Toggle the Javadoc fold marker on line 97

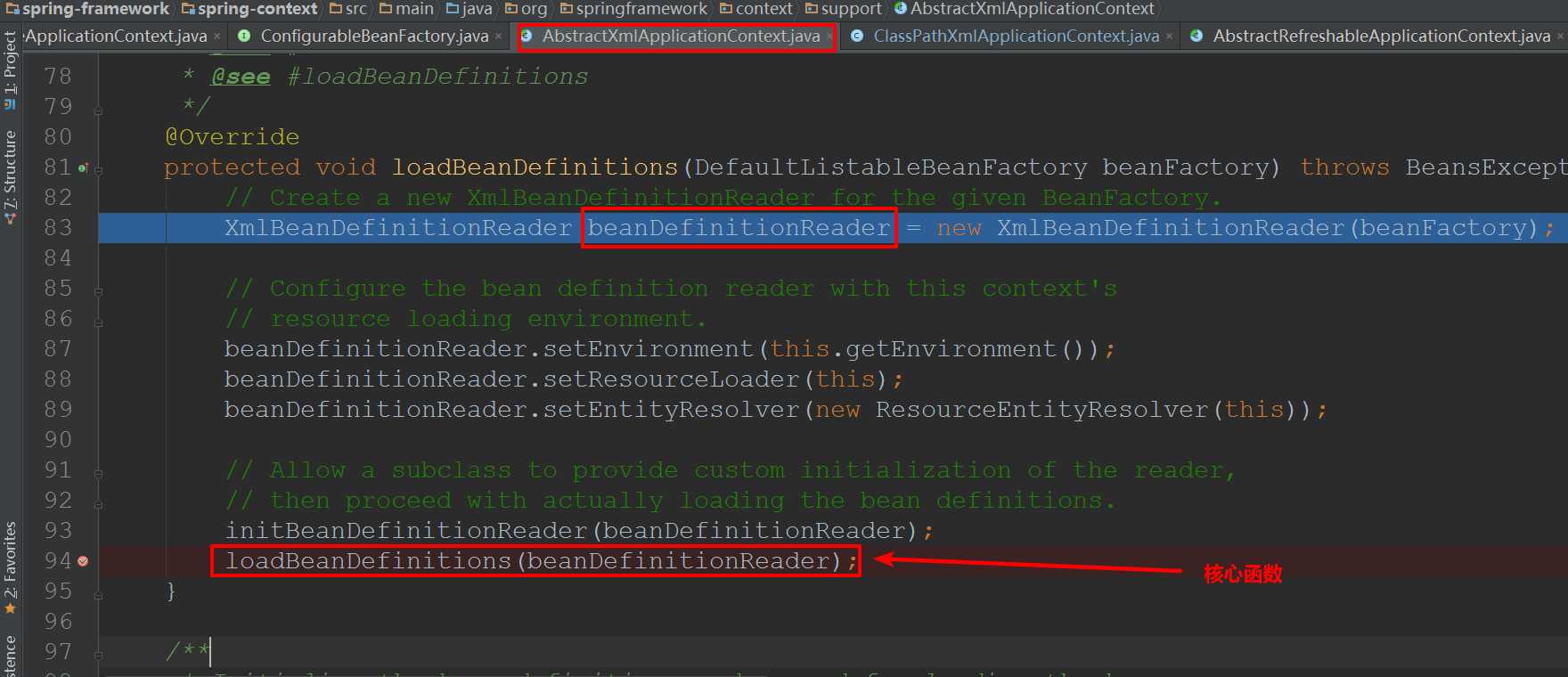(99, 655)
